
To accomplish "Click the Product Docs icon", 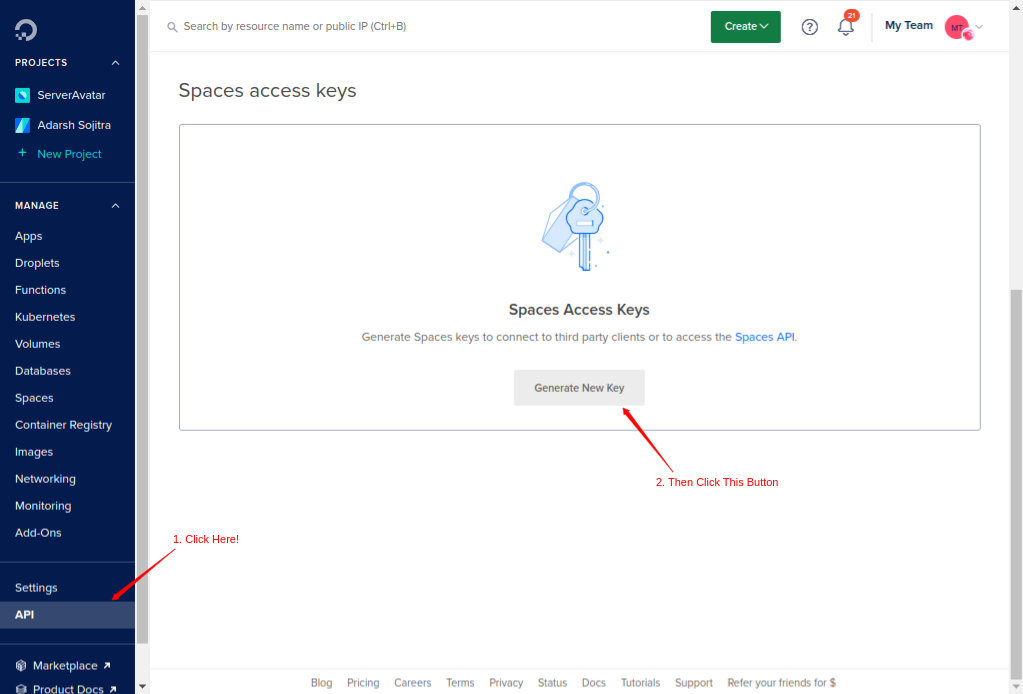I will (21, 688).
